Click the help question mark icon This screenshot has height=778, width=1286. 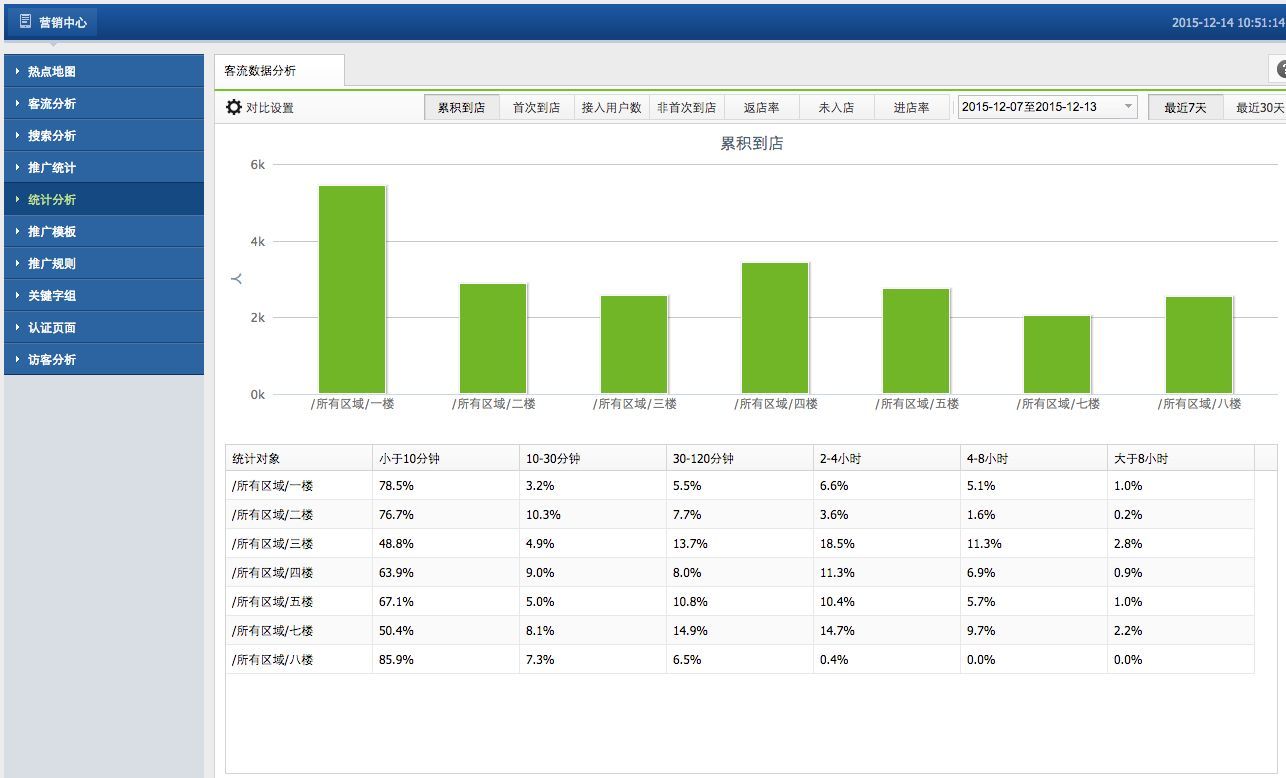click(1281, 69)
